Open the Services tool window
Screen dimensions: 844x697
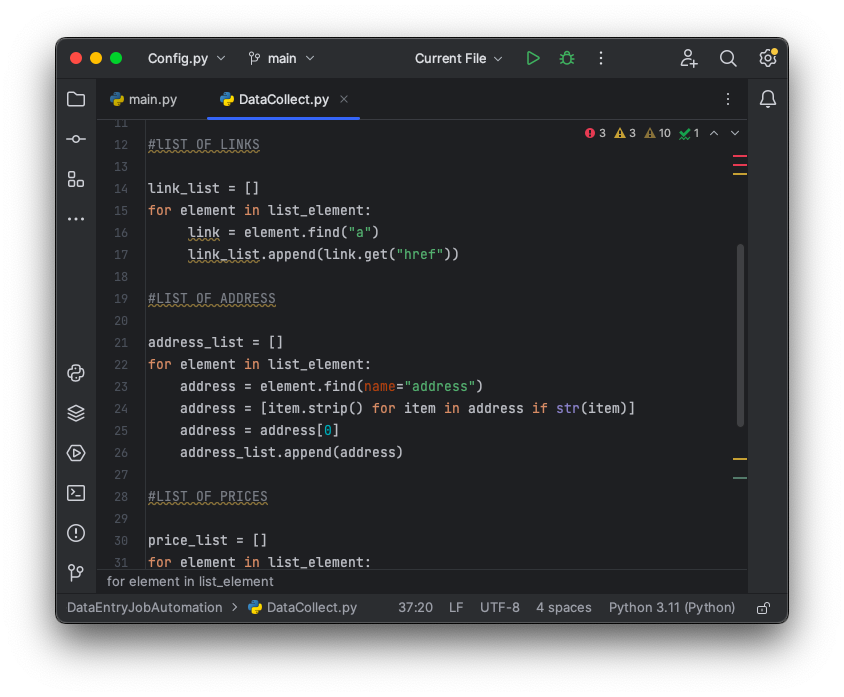pos(76,453)
